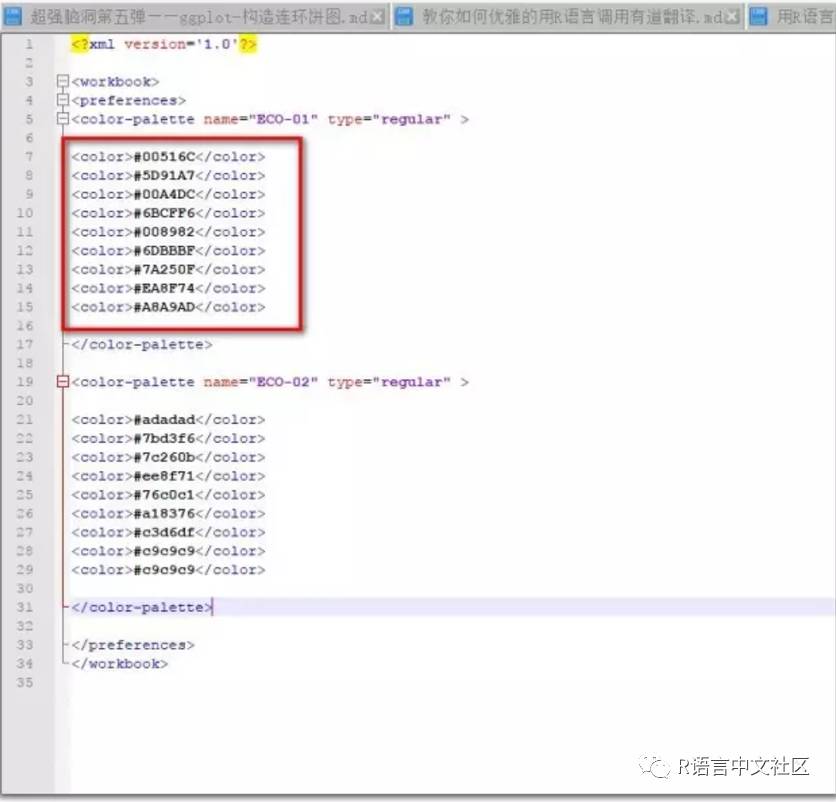Close the 有道翻译.md tab

click(x=733, y=18)
